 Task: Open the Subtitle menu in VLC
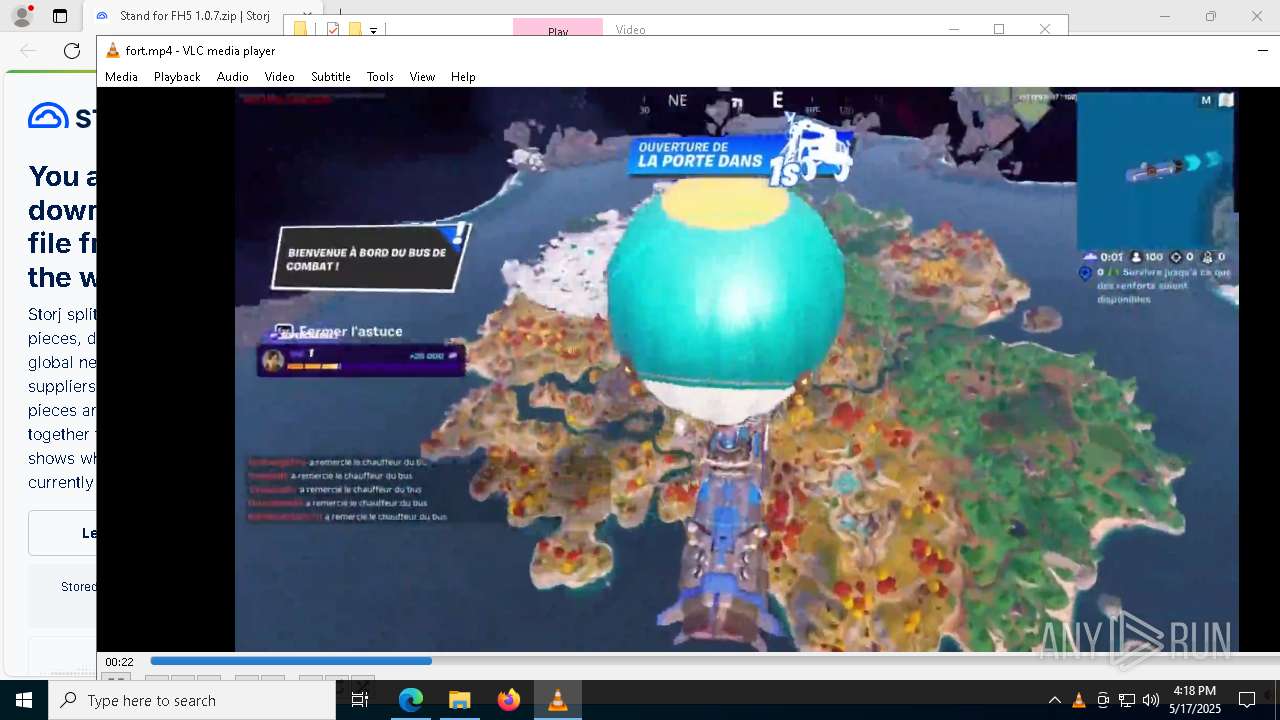330,77
